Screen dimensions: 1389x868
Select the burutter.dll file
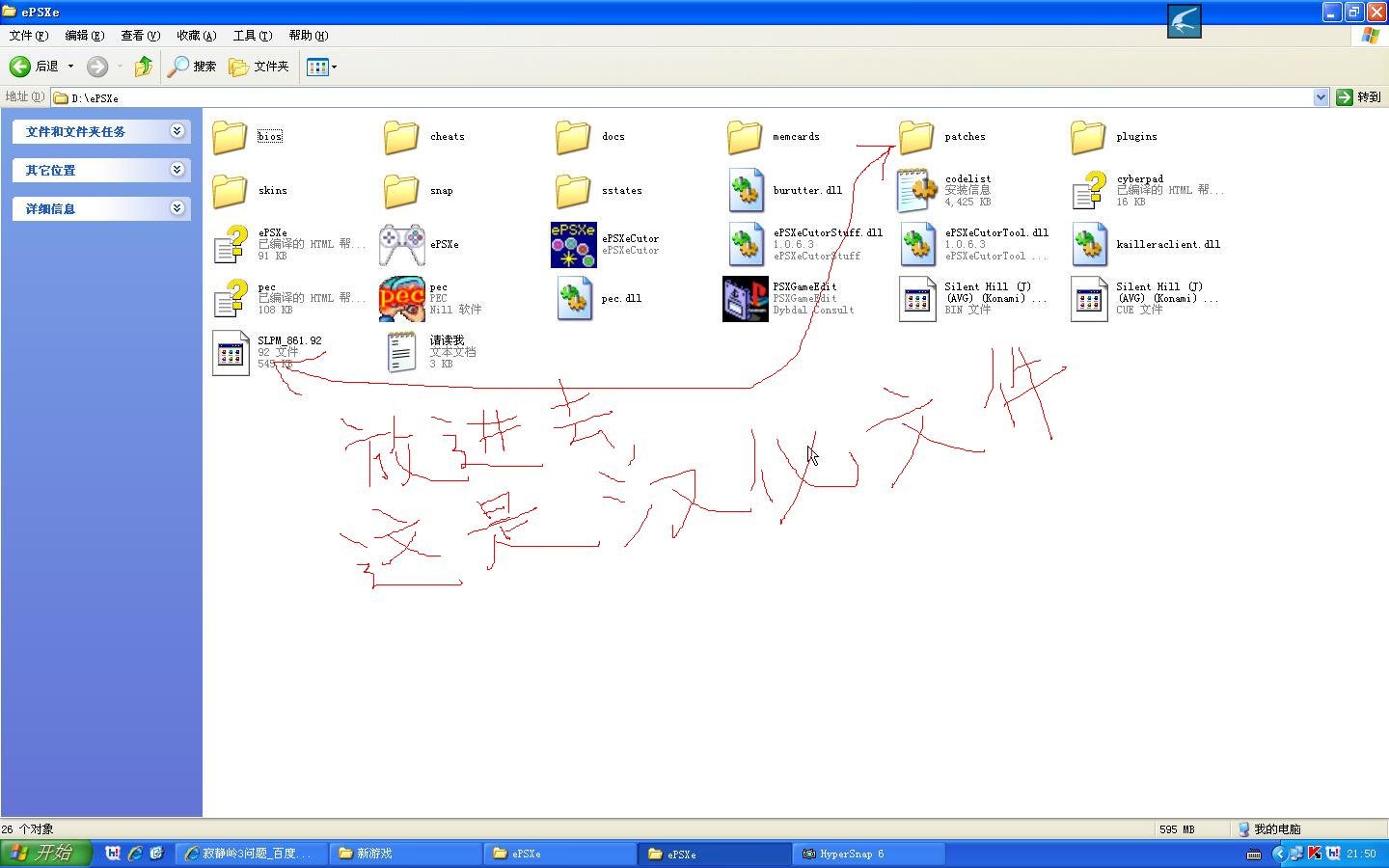coord(747,191)
